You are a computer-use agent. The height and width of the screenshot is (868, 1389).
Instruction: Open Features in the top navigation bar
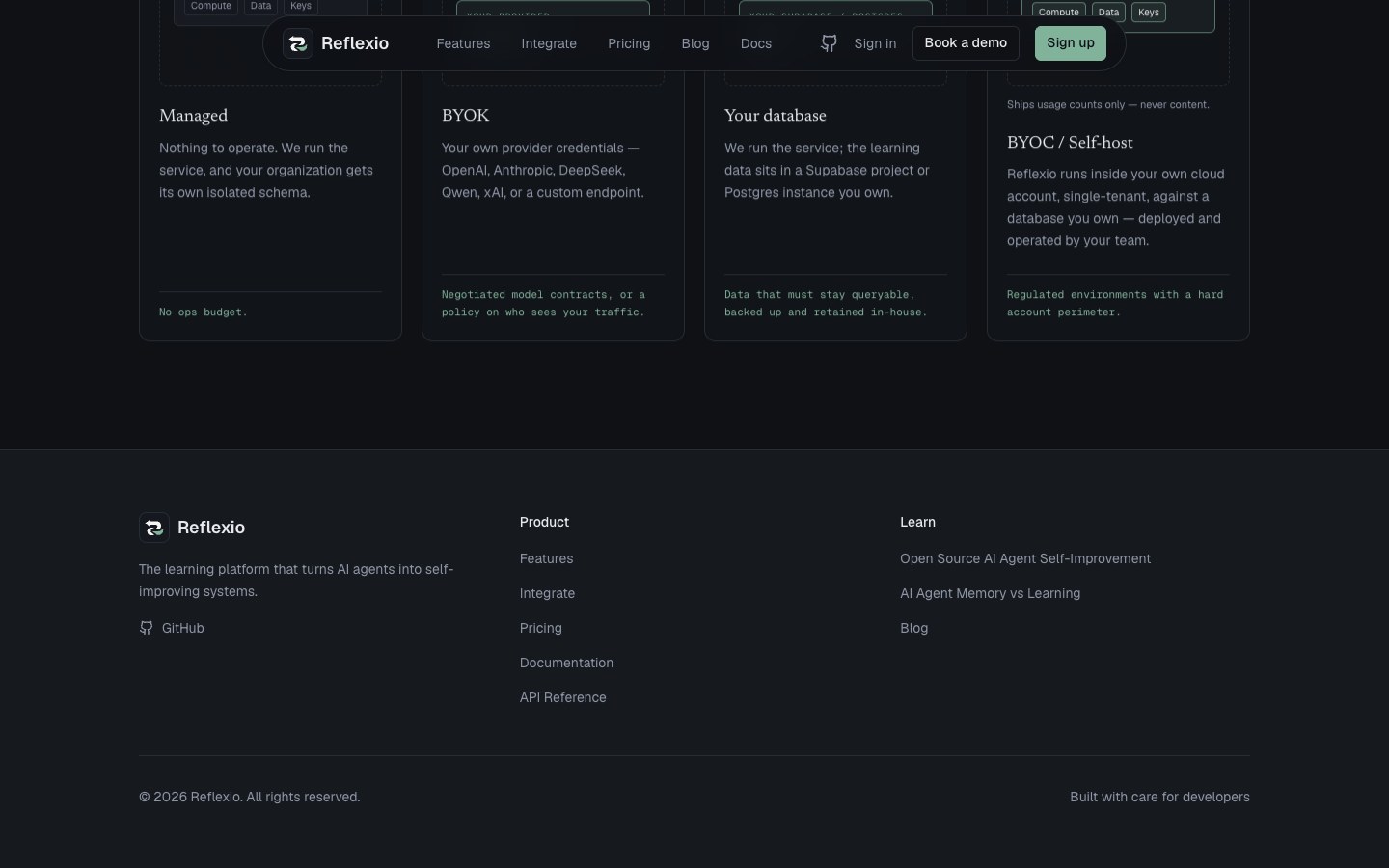point(463,43)
